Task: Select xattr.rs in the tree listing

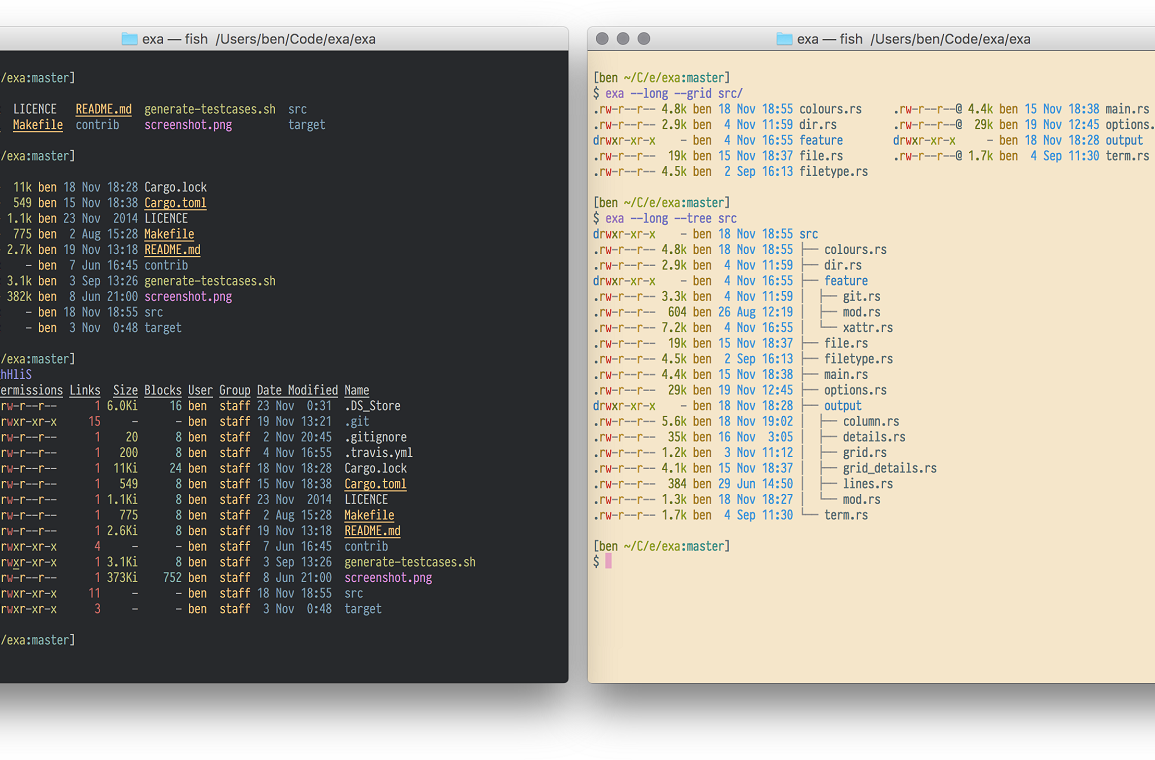Action: coord(868,328)
